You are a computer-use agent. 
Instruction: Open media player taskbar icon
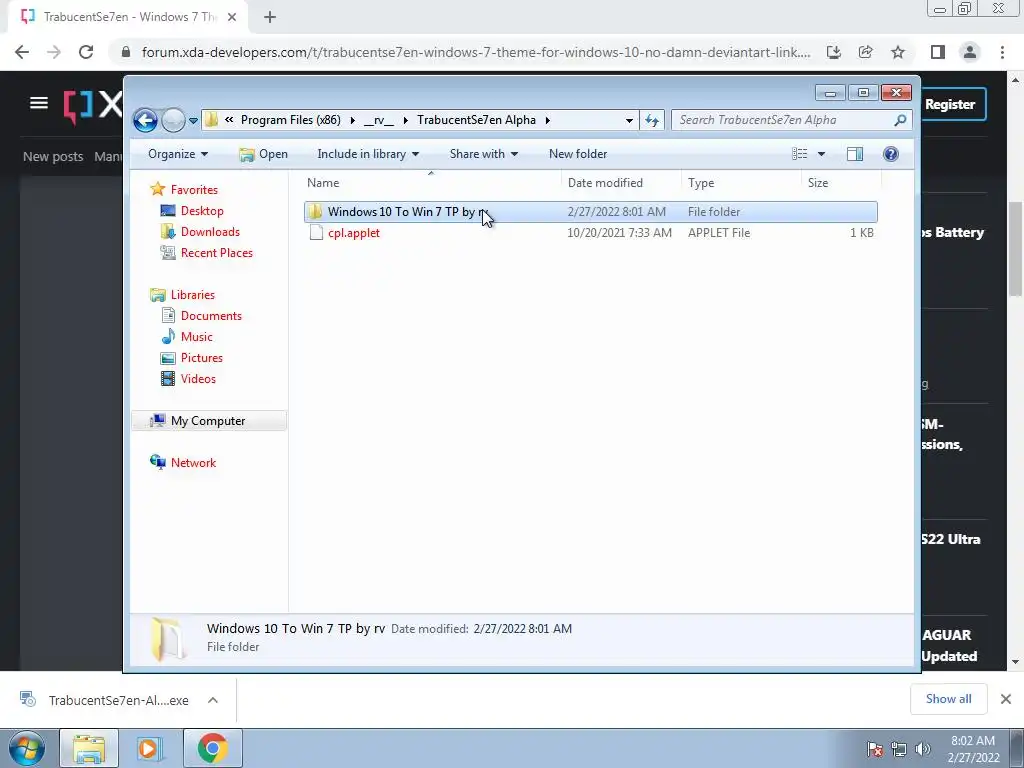pos(150,748)
